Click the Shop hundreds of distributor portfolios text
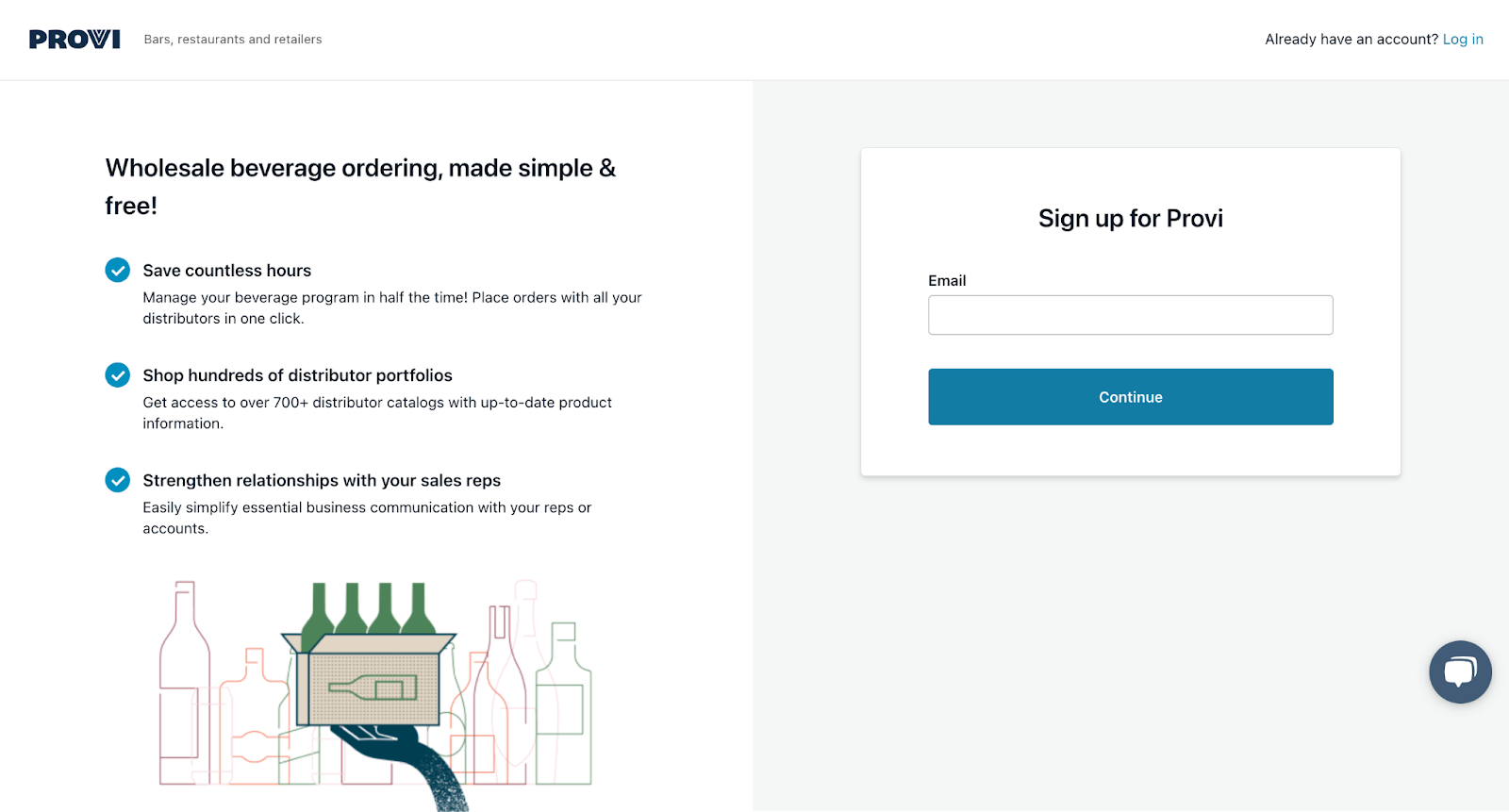1509x812 pixels. coord(297,374)
